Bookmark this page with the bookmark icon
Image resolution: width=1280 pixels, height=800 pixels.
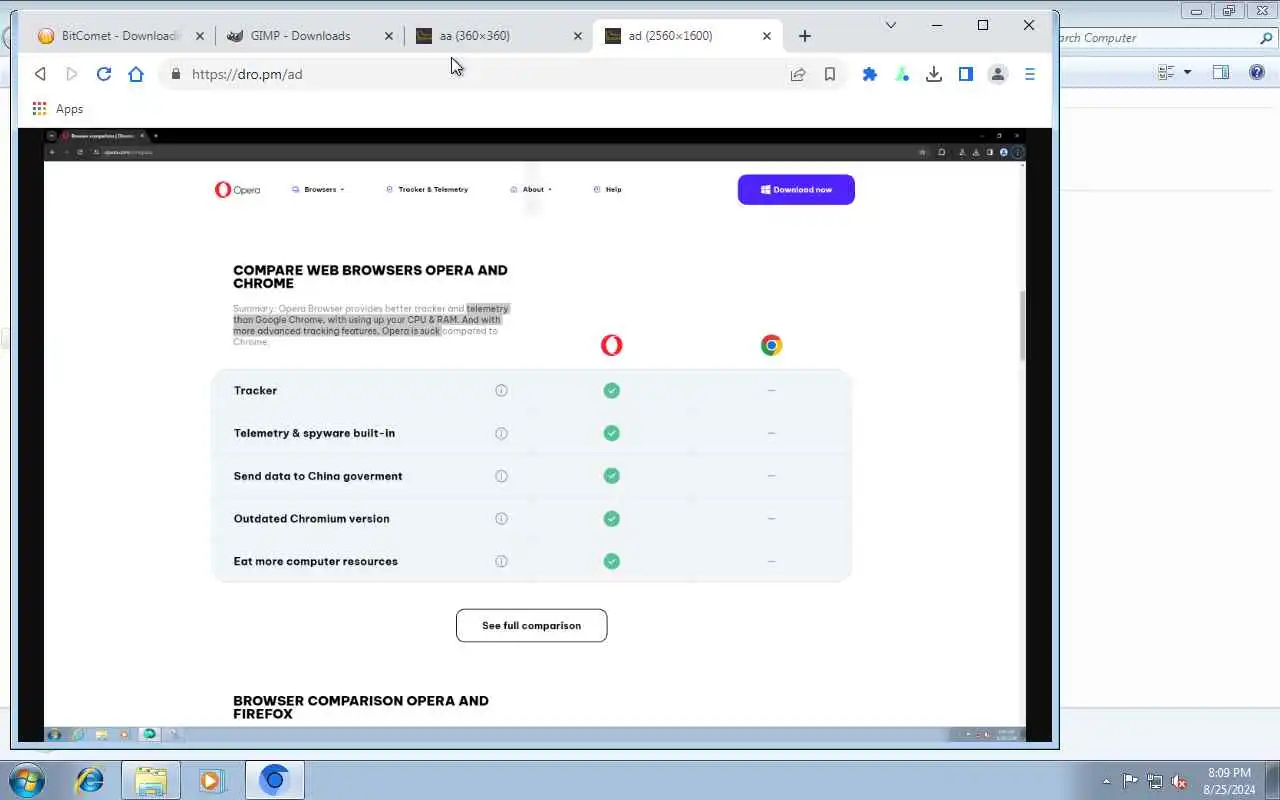click(830, 74)
